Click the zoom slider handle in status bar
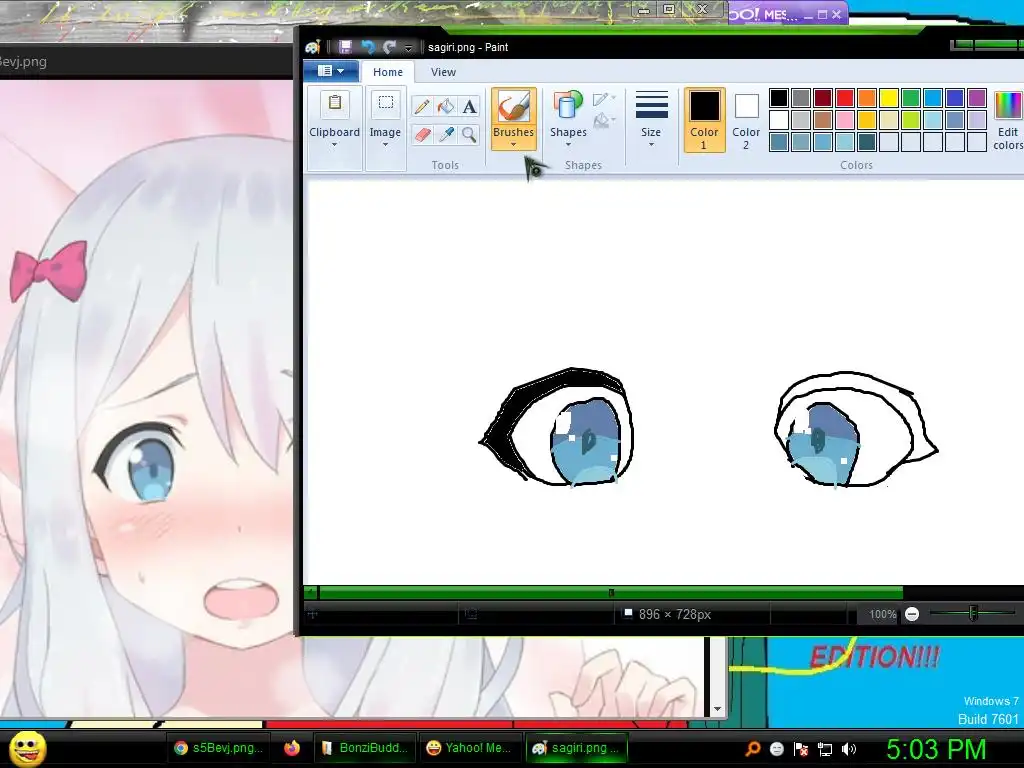1024x768 pixels. (973, 614)
